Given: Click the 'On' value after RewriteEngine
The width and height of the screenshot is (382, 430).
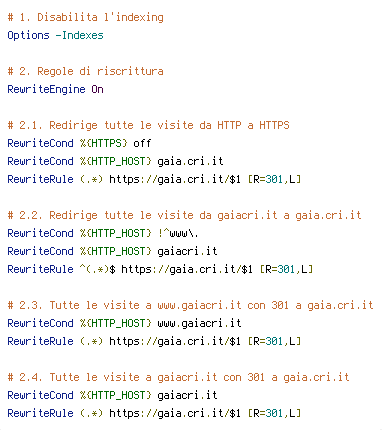Looking at the screenshot, I should click(97, 89).
